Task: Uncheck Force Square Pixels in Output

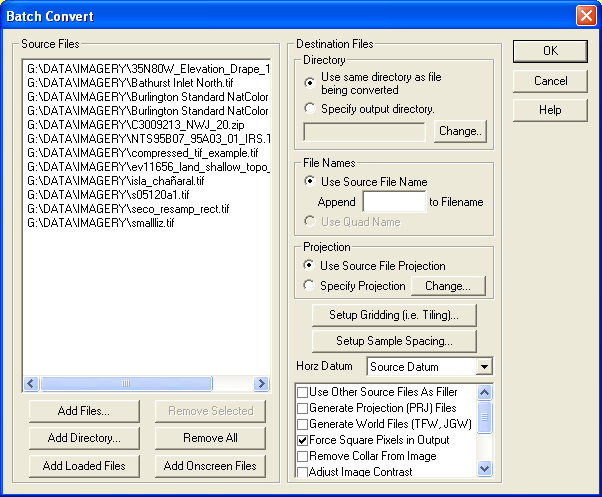Action: click(x=303, y=440)
